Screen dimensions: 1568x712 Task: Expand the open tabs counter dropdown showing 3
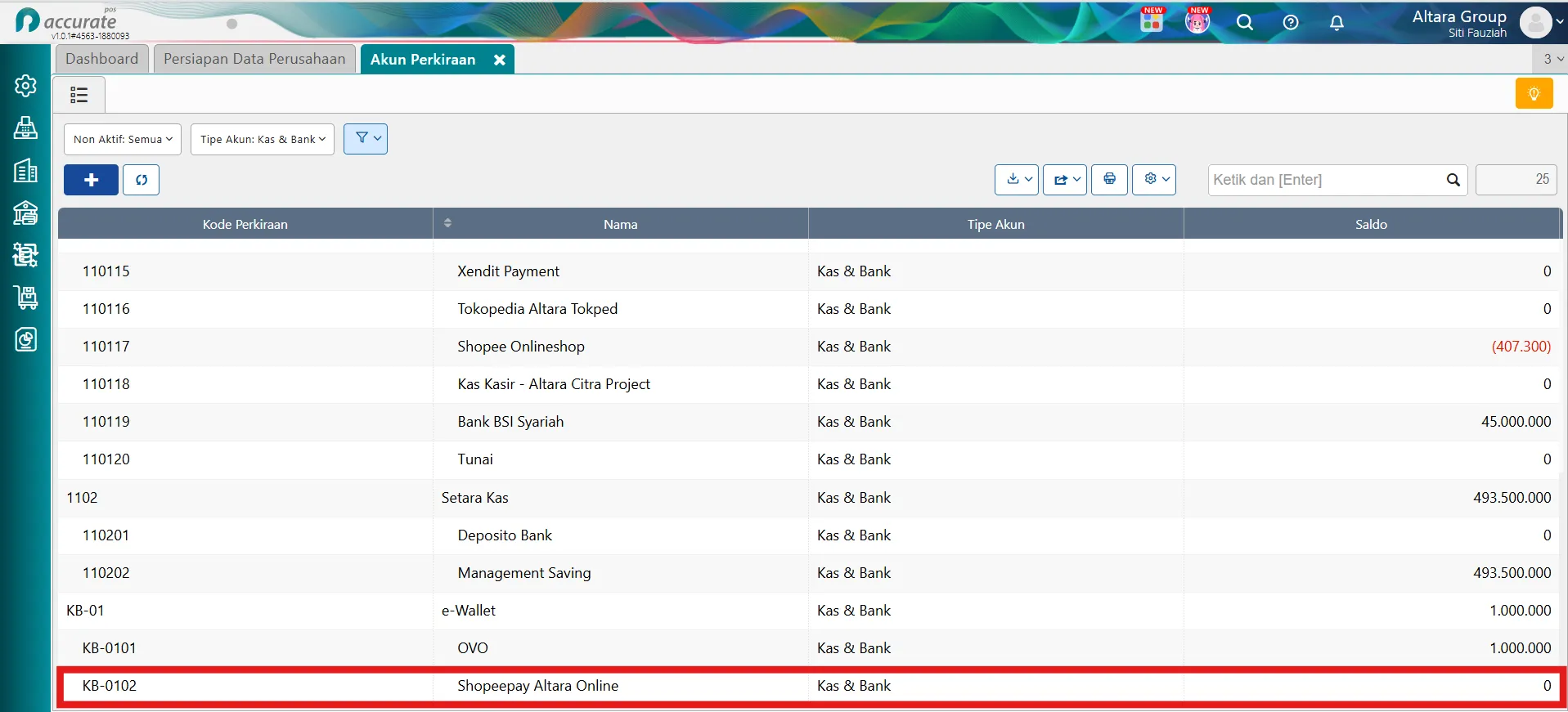(1551, 59)
